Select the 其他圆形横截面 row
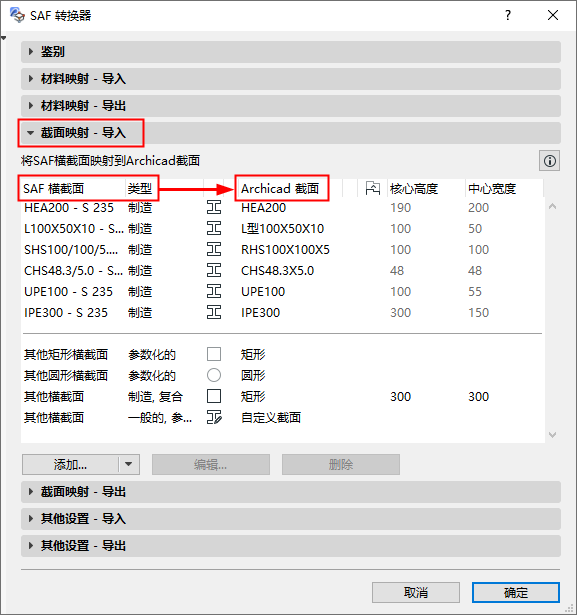The image size is (577, 615). (x=282, y=375)
